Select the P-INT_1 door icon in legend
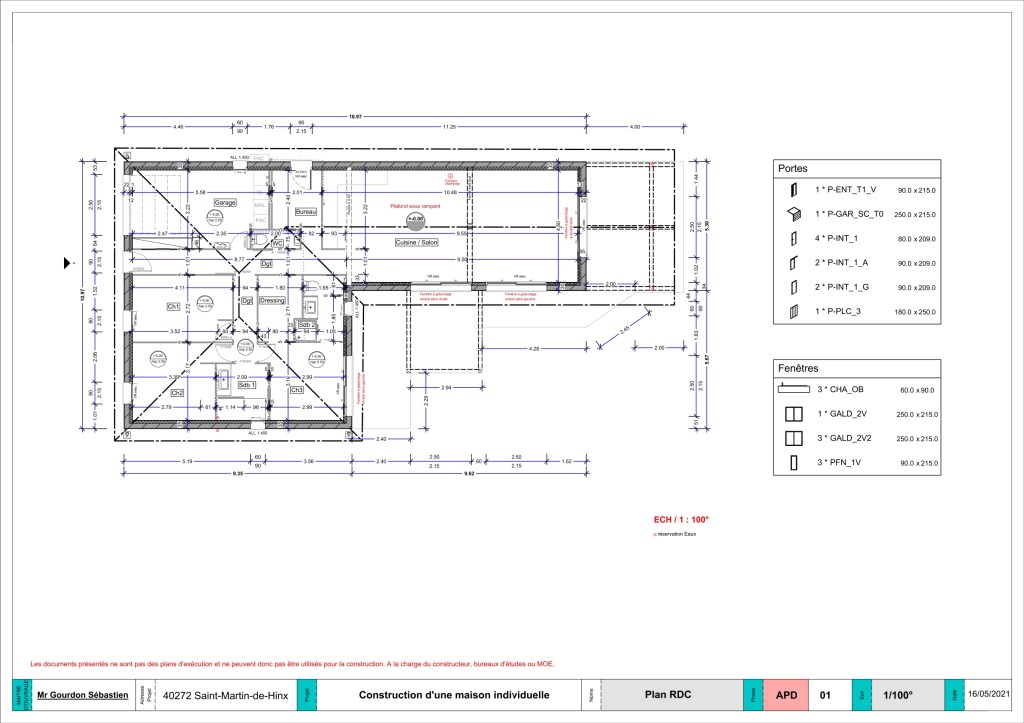The width and height of the screenshot is (1024, 723). coord(793,238)
